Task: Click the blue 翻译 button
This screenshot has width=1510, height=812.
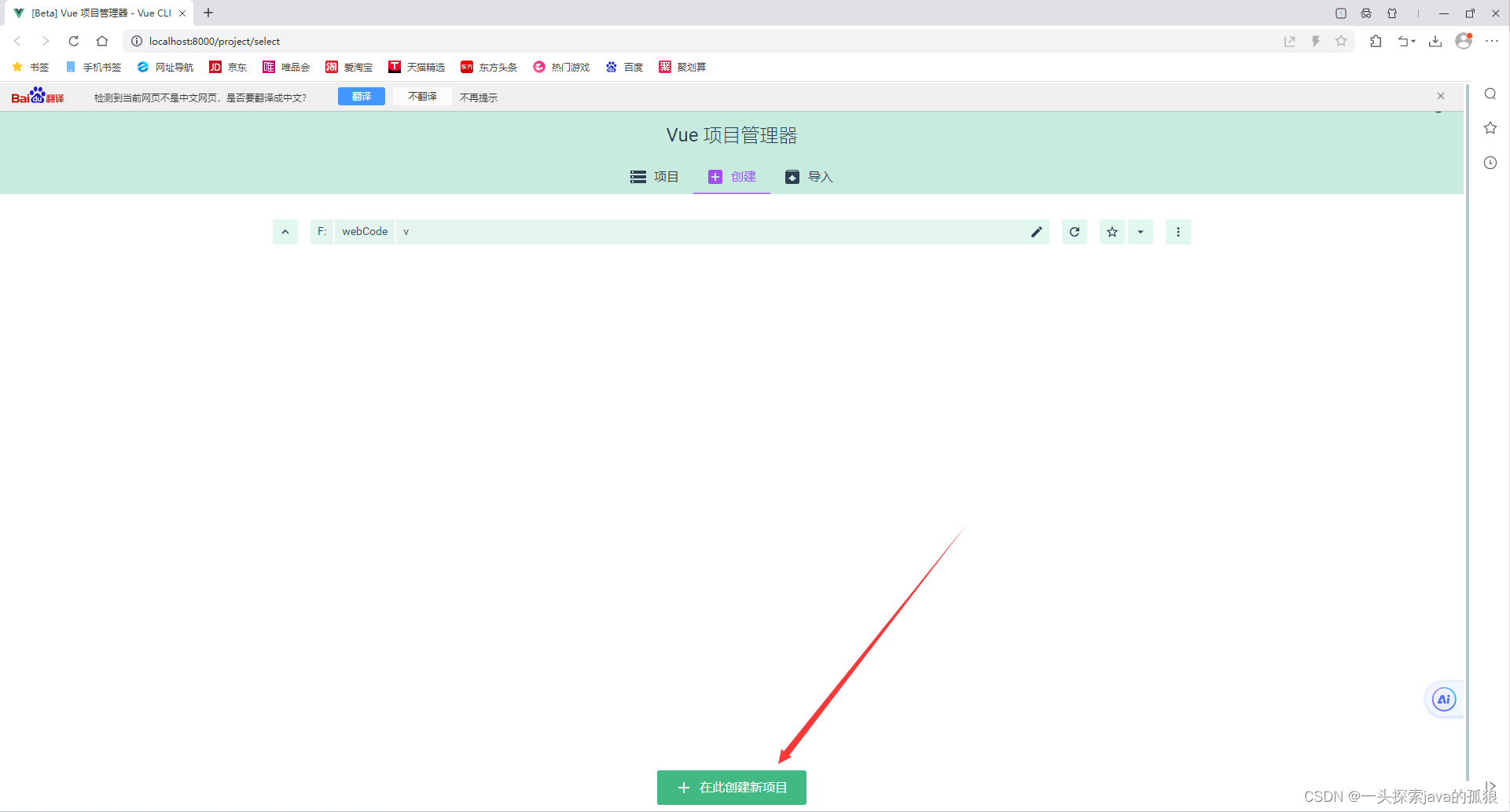Action: coord(362,97)
